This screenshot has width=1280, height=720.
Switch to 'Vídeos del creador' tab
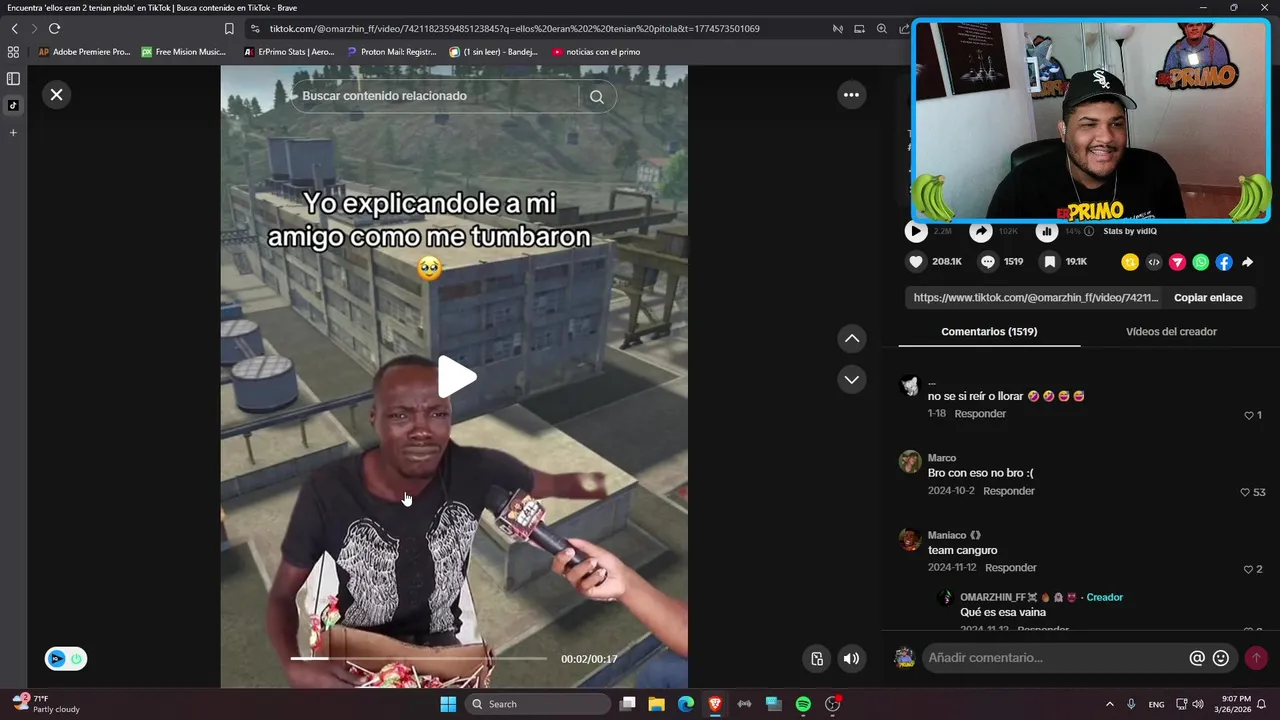click(1171, 332)
